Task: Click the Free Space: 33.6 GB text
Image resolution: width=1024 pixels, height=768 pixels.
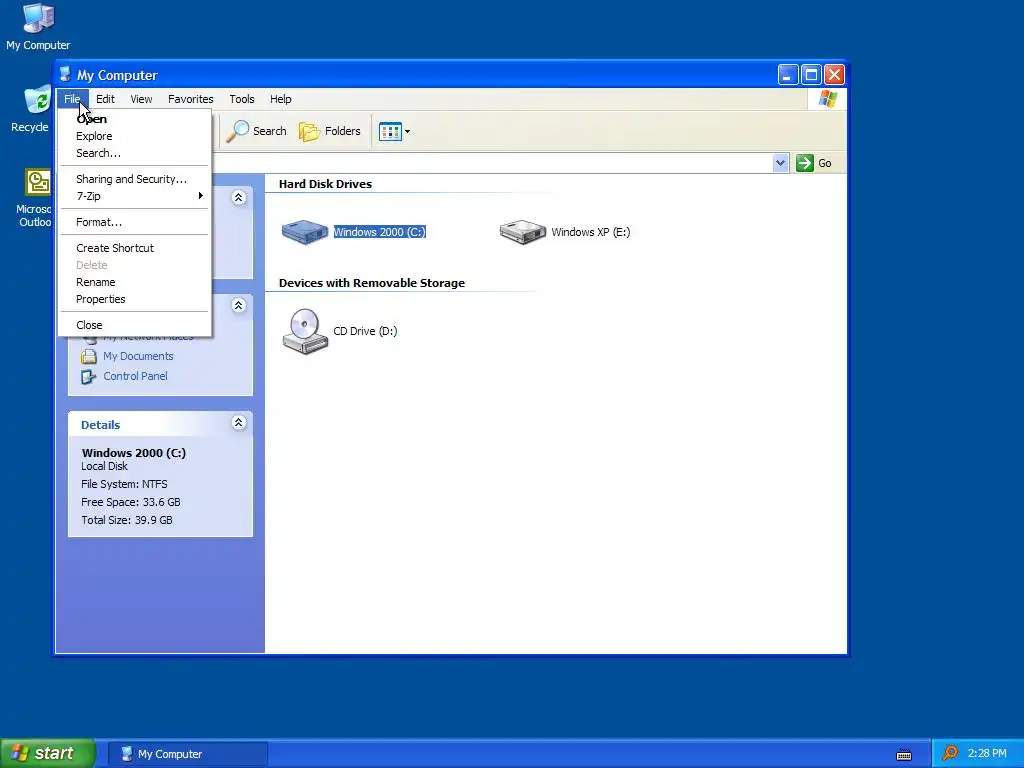Action: click(131, 502)
